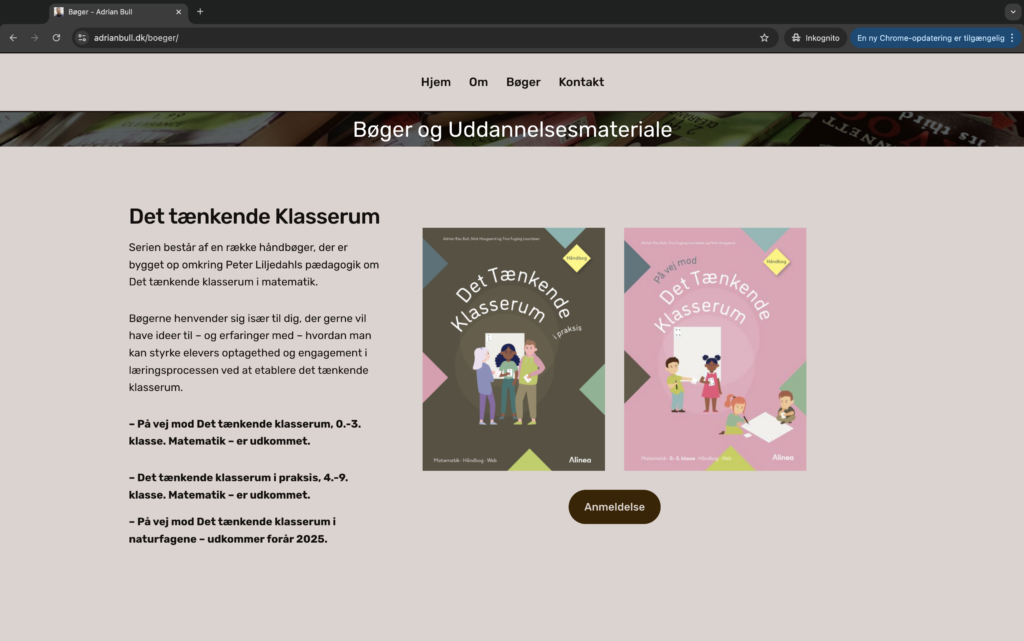Screen dimensions: 1024x641
Task: Click the Anmeldelse button
Action: (615, 507)
